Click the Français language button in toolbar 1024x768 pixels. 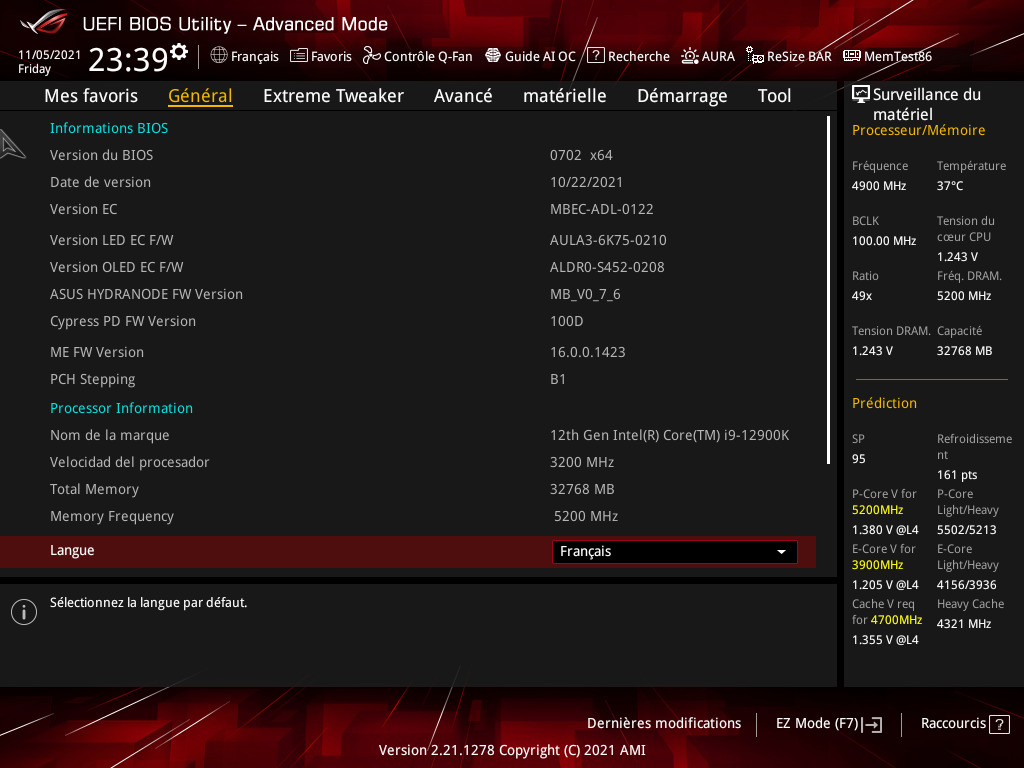click(x=245, y=56)
